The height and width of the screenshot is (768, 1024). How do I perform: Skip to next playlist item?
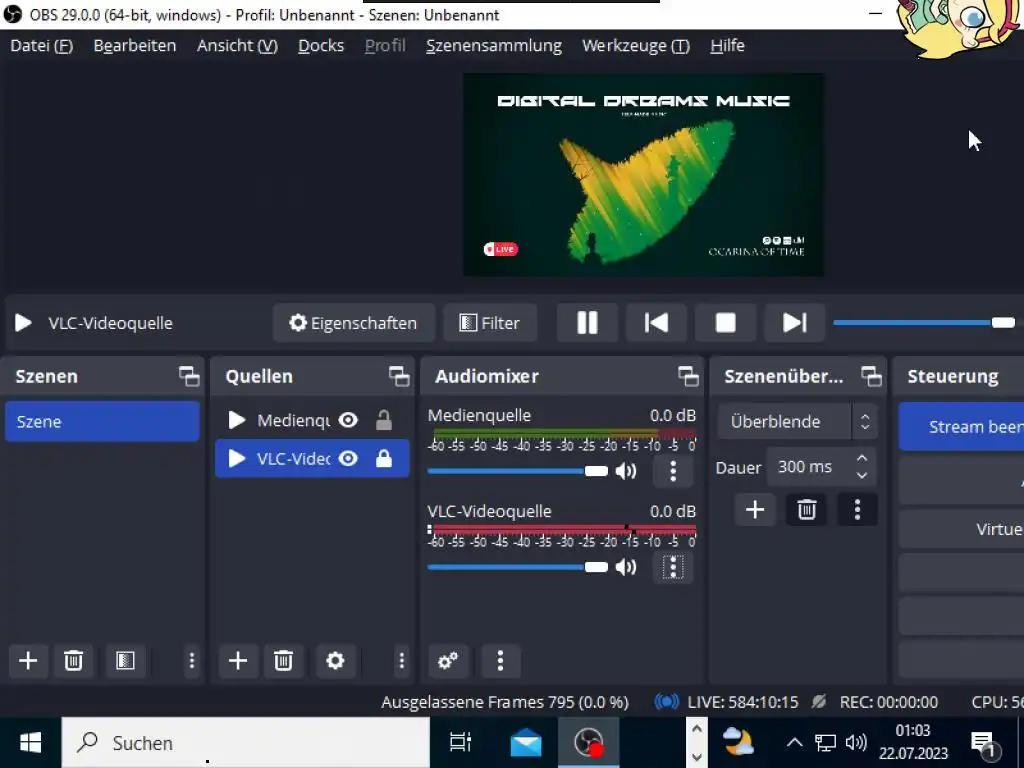[795, 323]
